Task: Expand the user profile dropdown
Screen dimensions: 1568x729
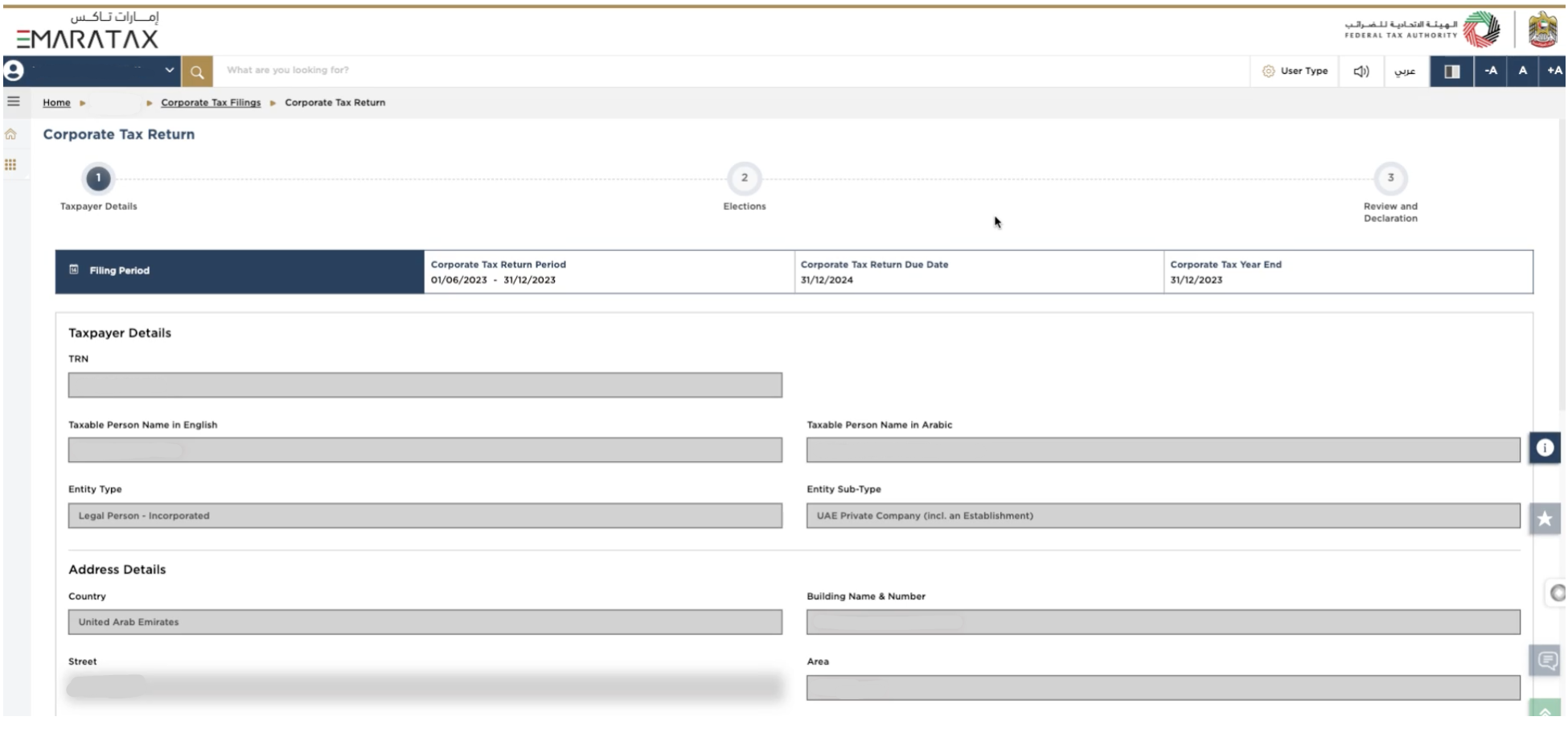Action: [x=169, y=71]
